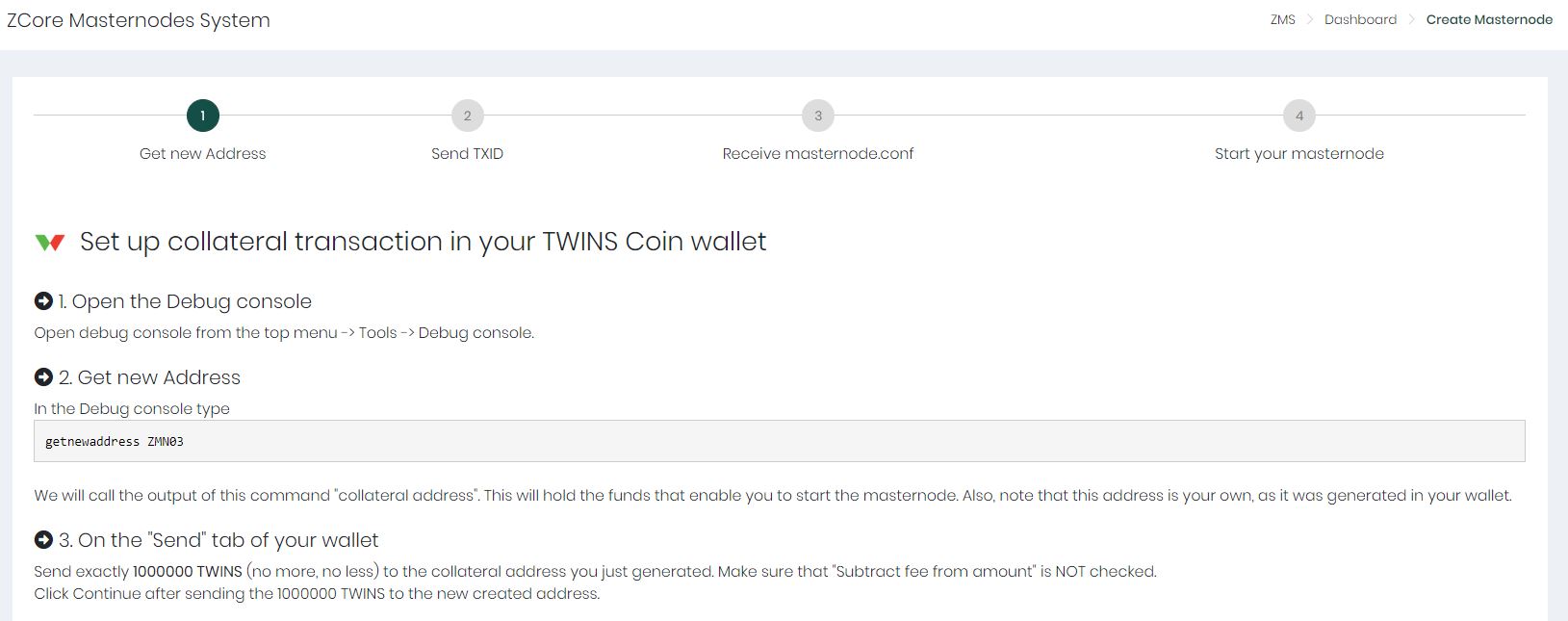This screenshot has width=1568, height=621.
Task: Click the Create Masternode breadcrumb
Action: (1489, 19)
